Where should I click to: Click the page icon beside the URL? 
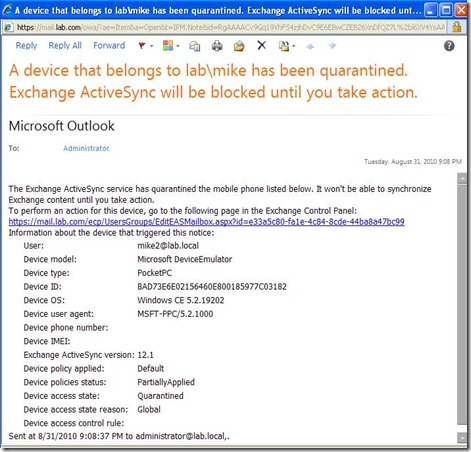coord(9,27)
